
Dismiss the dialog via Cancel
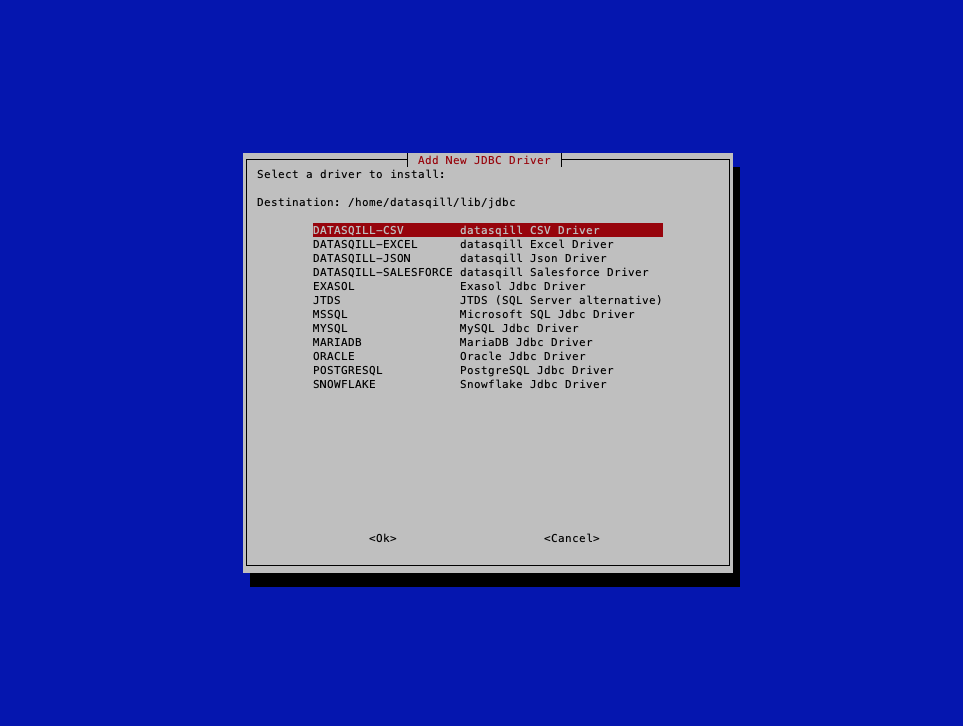click(x=571, y=537)
